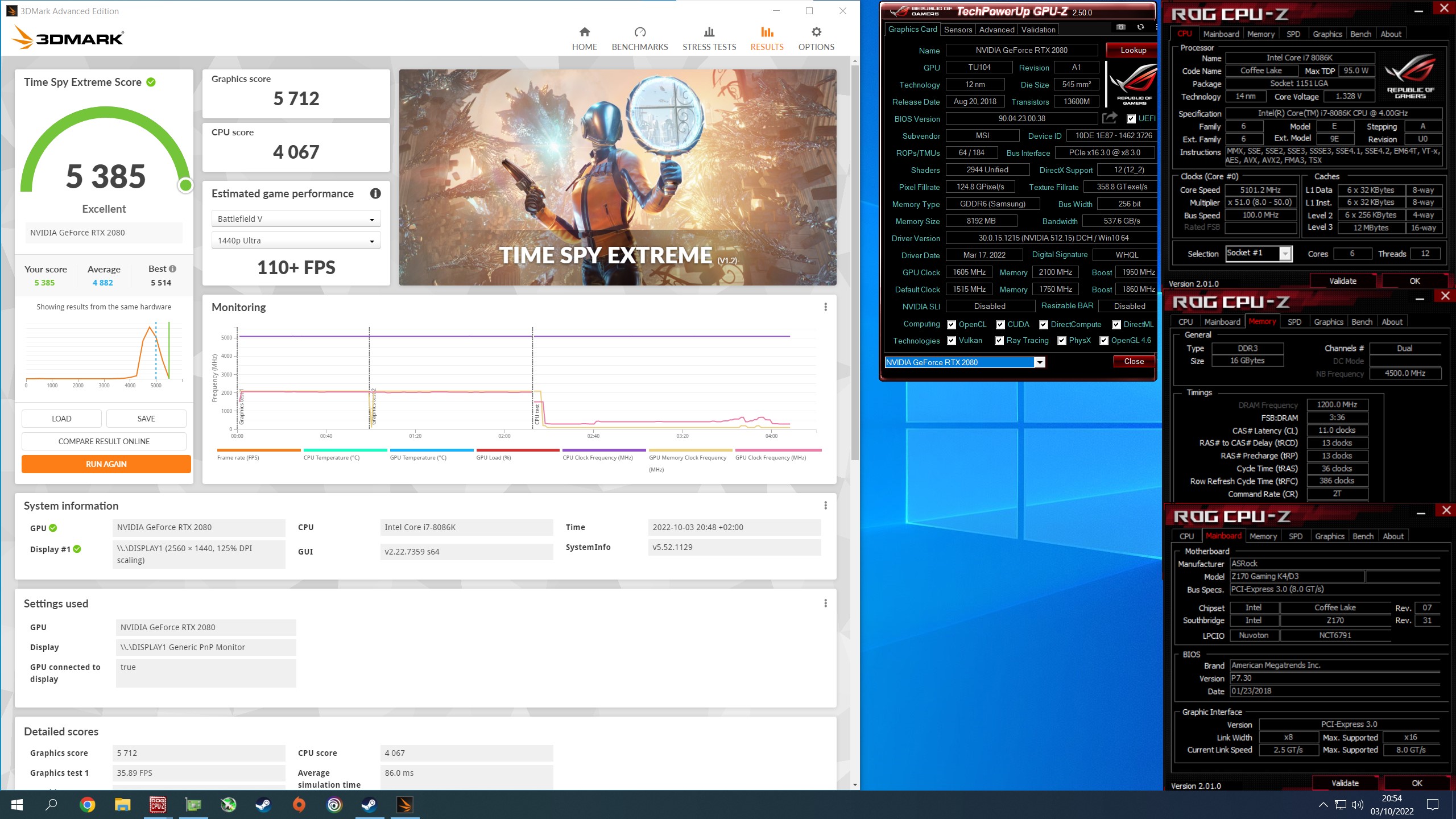Open notification center in taskbar
Screen dimensions: 1456x819
click(x=1433, y=805)
